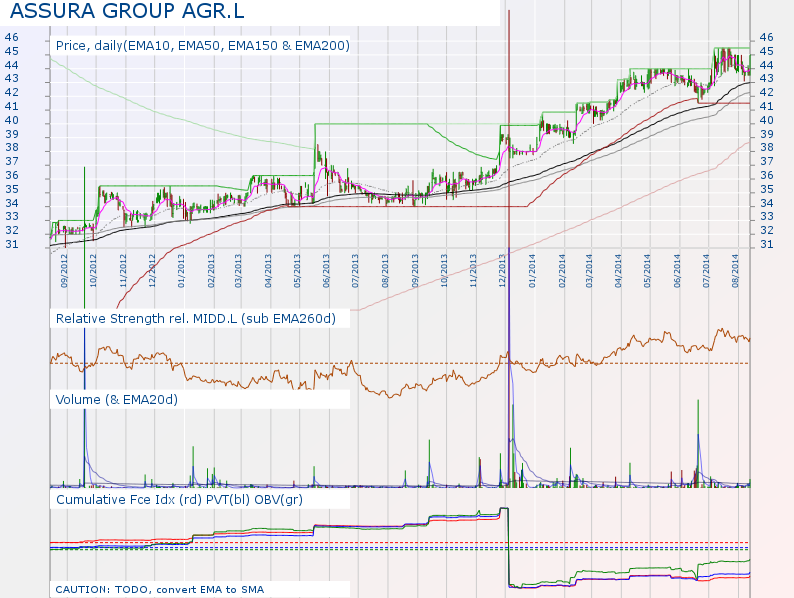This screenshot has height=598, width=794.
Task: Click the Price, daily EMA panel label
Action: [203, 46]
